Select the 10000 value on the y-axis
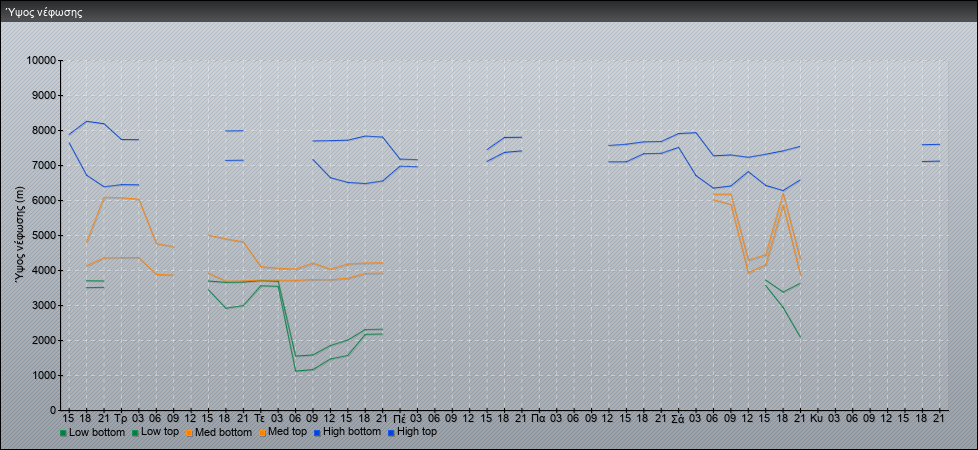978x450 pixels. (42, 61)
